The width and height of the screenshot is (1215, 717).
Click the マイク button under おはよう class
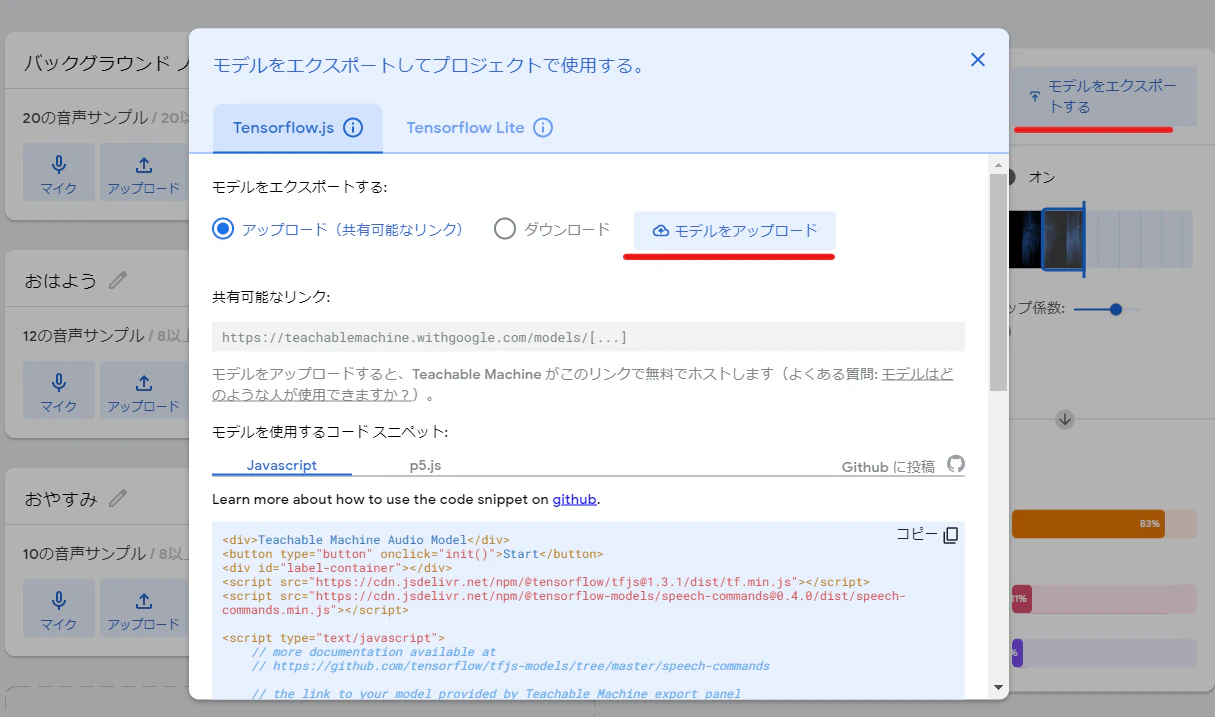pos(59,390)
